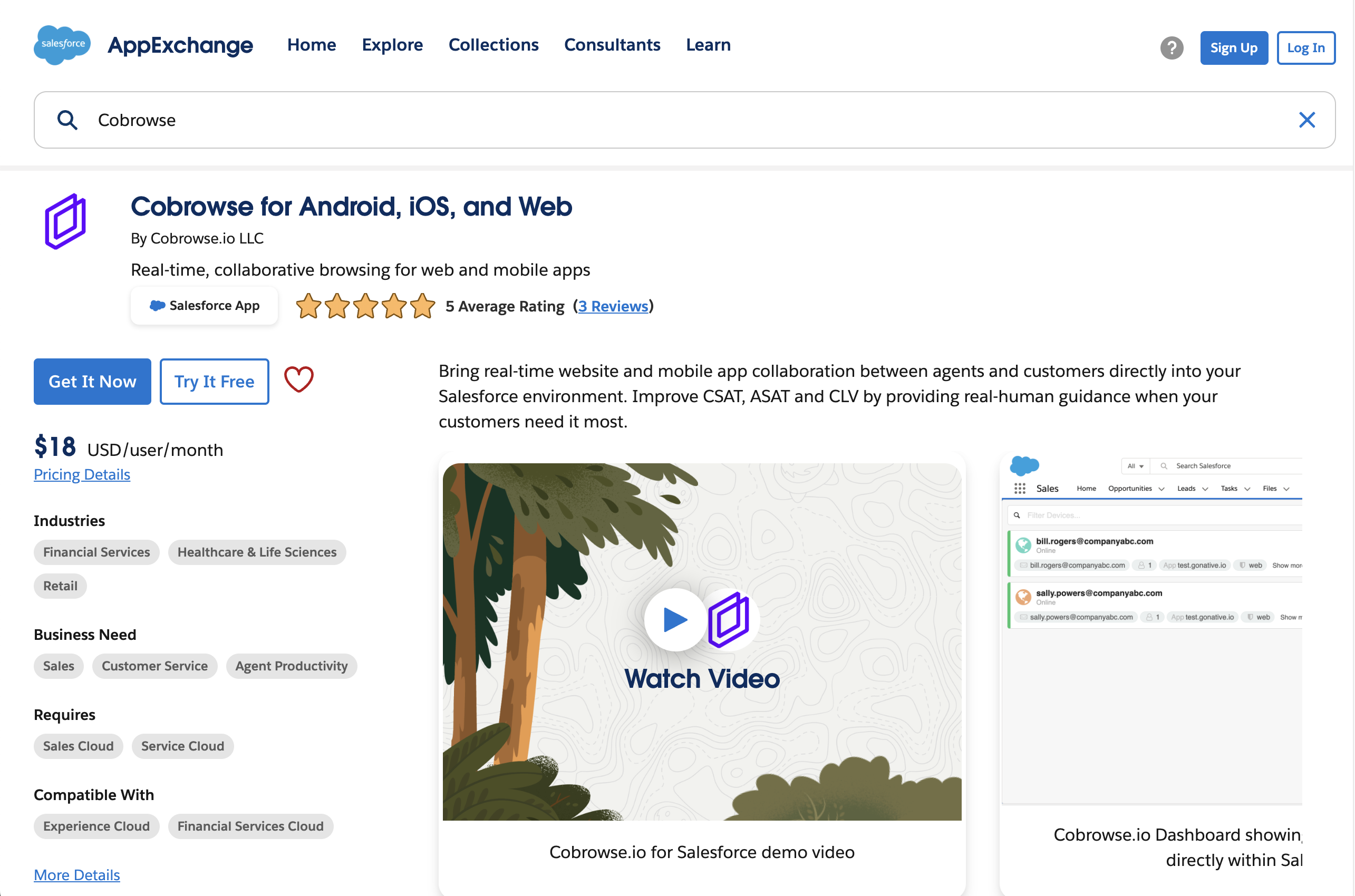Open the Consultants nav item
Image resolution: width=1355 pixels, height=896 pixels.
(612, 45)
